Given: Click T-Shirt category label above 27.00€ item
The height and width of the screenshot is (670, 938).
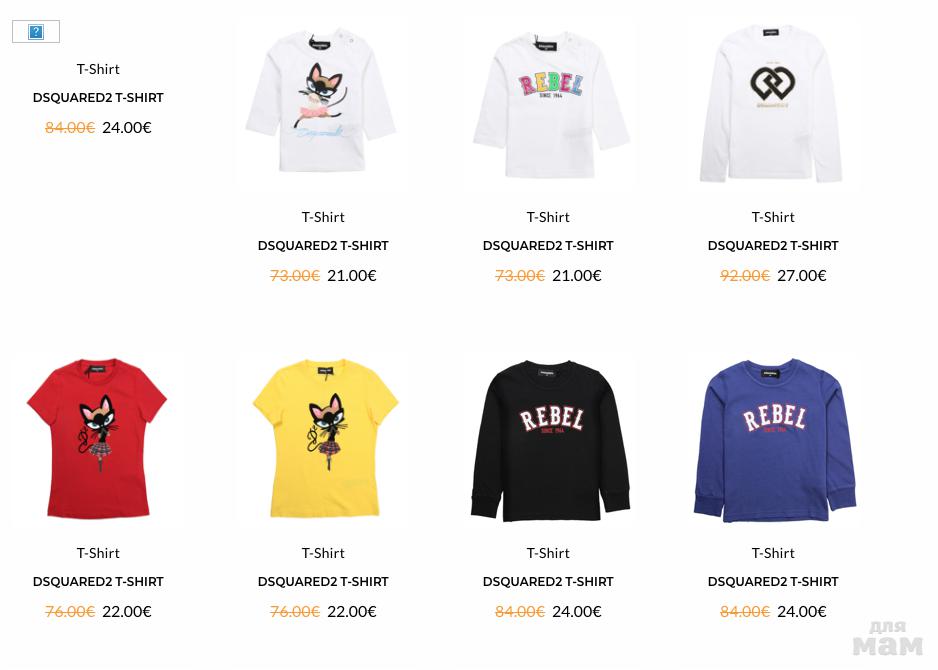Looking at the screenshot, I should (773, 217).
